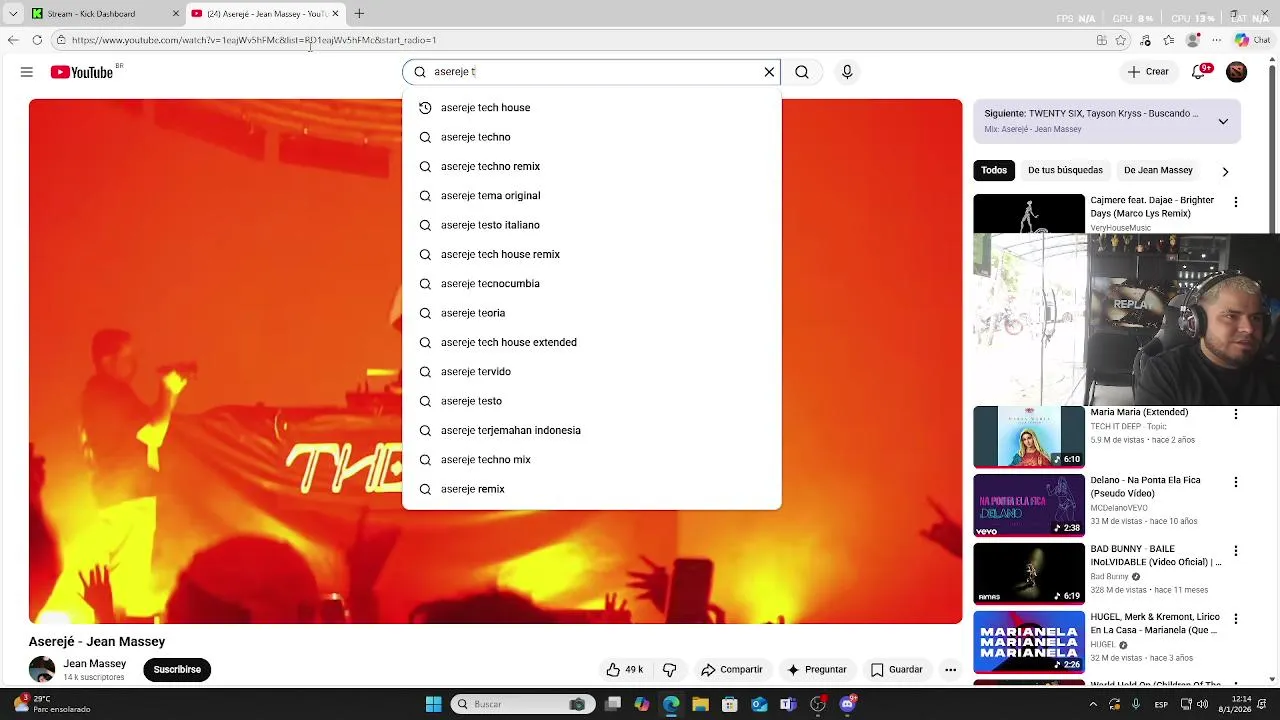The height and width of the screenshot is (720, 1280).
Task: Open the Jean Massey channel name link
Action: point(95,664)
